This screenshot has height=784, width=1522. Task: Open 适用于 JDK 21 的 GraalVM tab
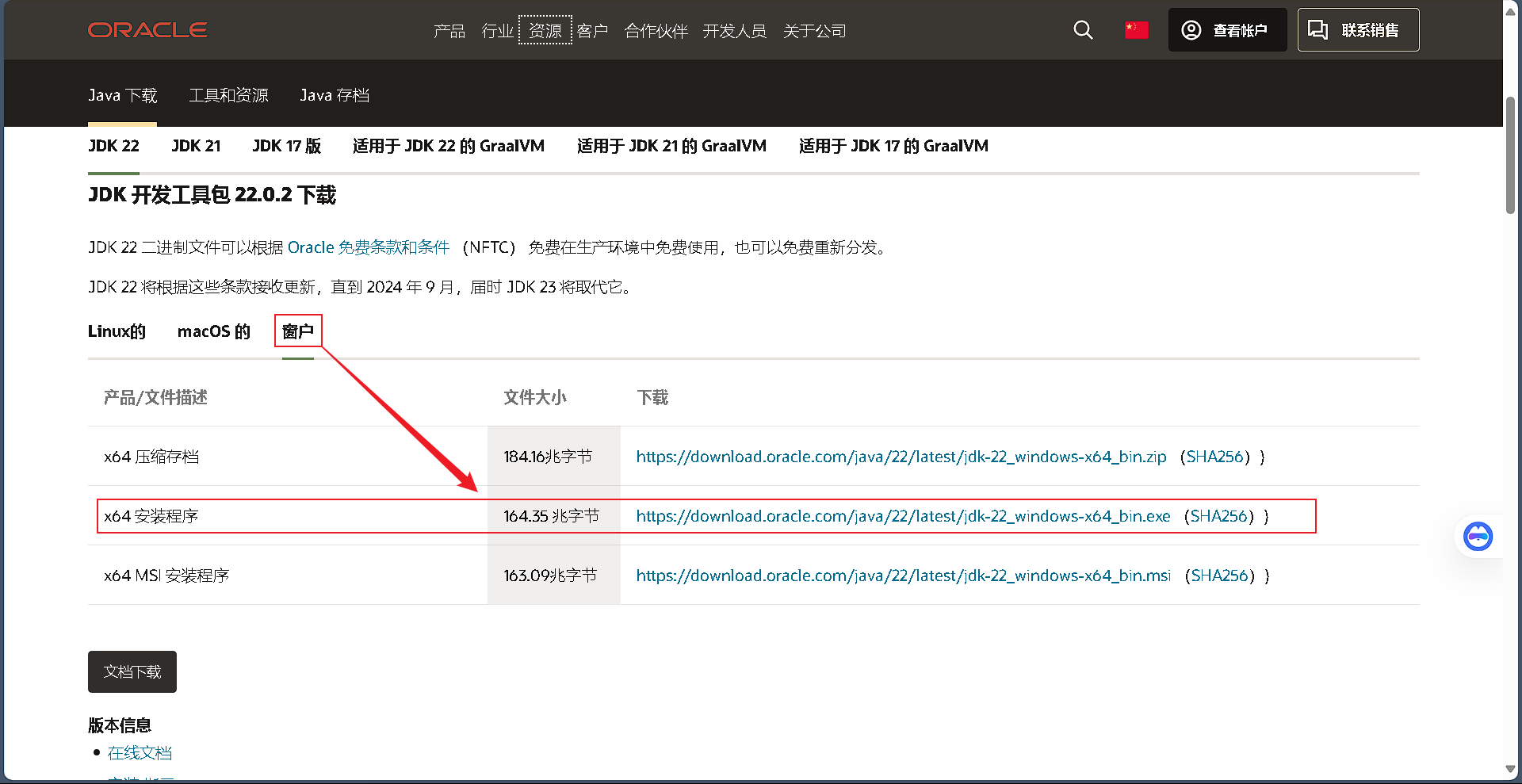671,146
